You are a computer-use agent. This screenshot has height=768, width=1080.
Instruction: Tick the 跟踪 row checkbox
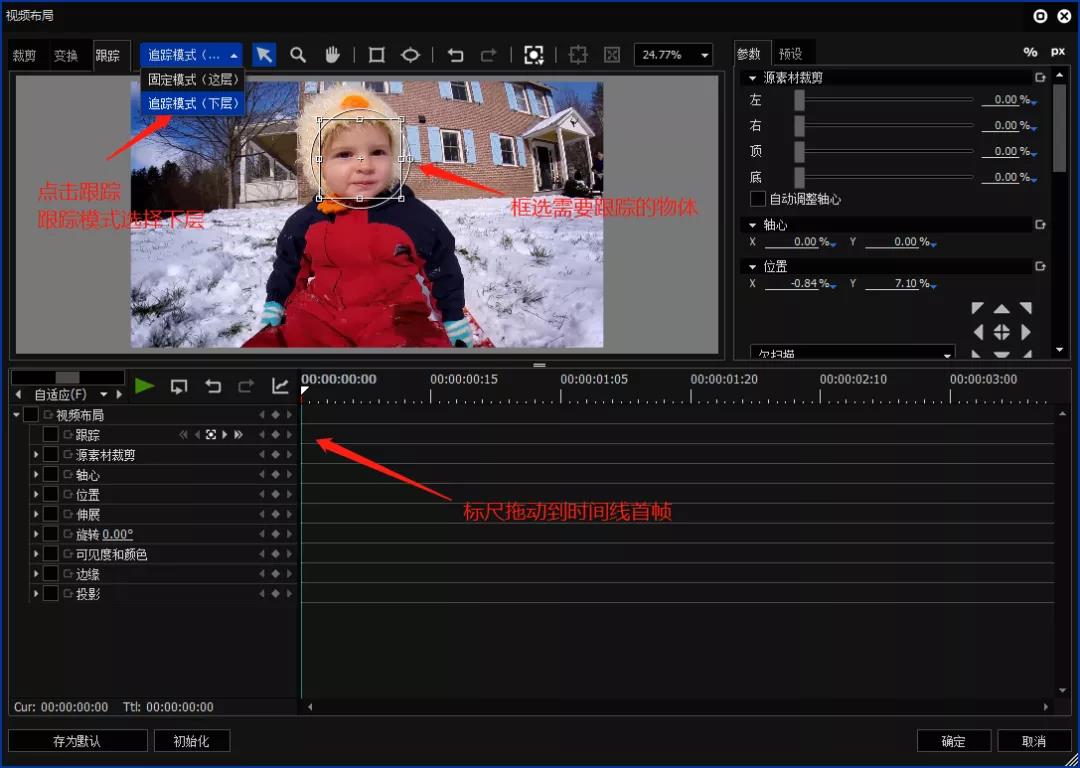pyautogui.click(x=50, y=435)
